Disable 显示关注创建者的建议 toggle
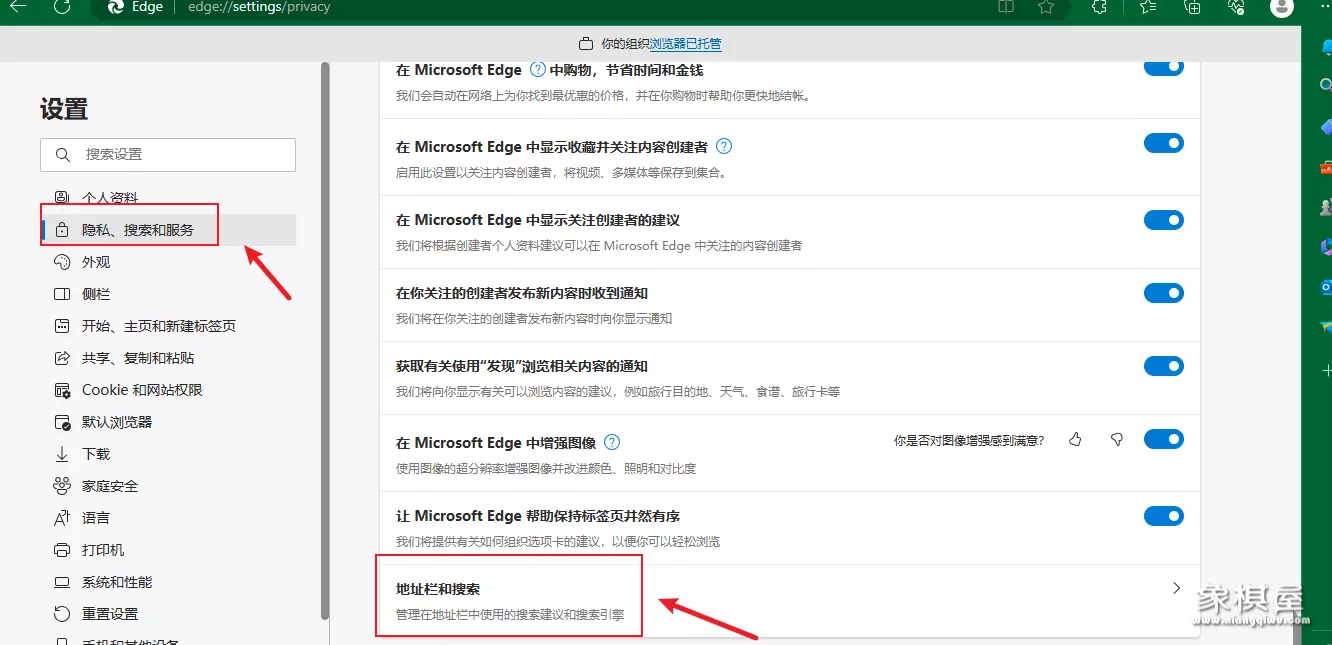This screenshot has width=1332, height=645. [x=1163, y=220]
